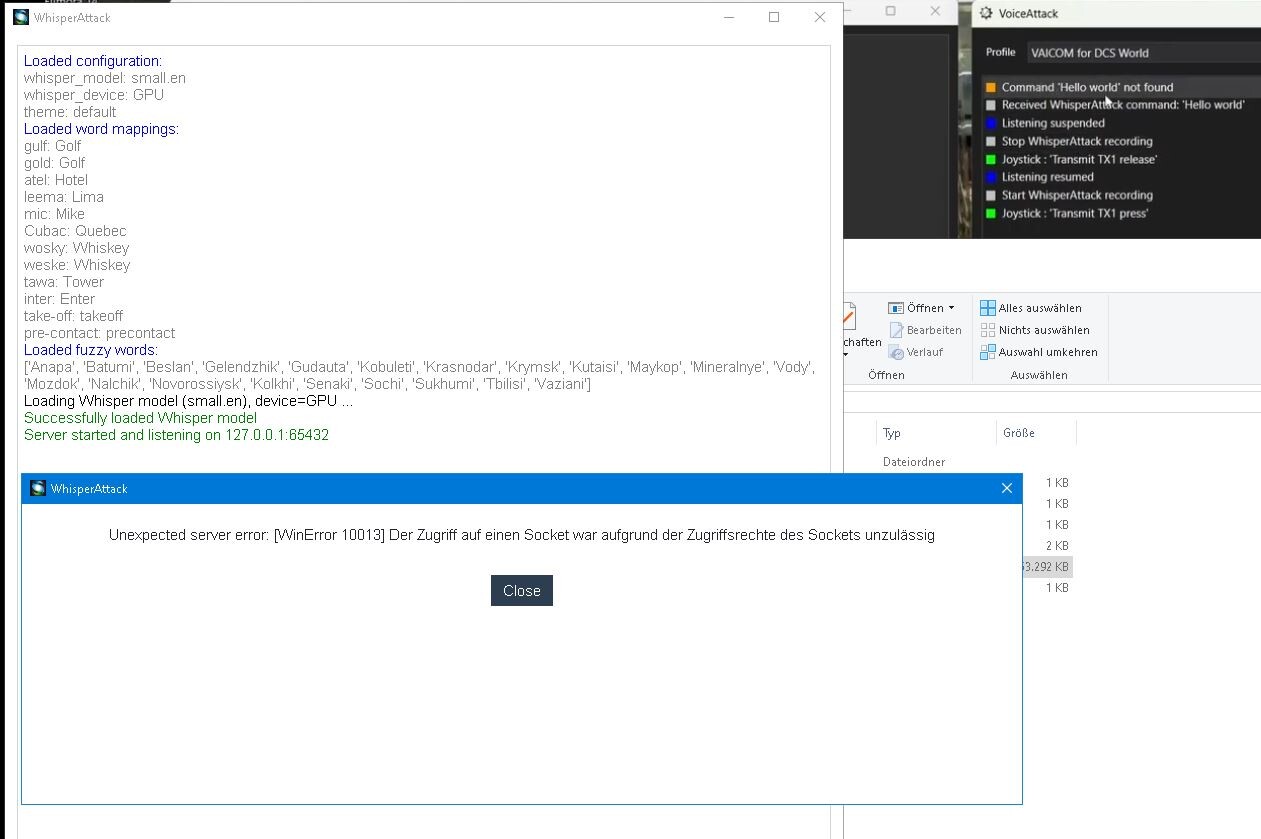Screen dimensions: 1261x839
Task: Click the WhisperAttack error dialog title icon
Action: pos(38,488)
